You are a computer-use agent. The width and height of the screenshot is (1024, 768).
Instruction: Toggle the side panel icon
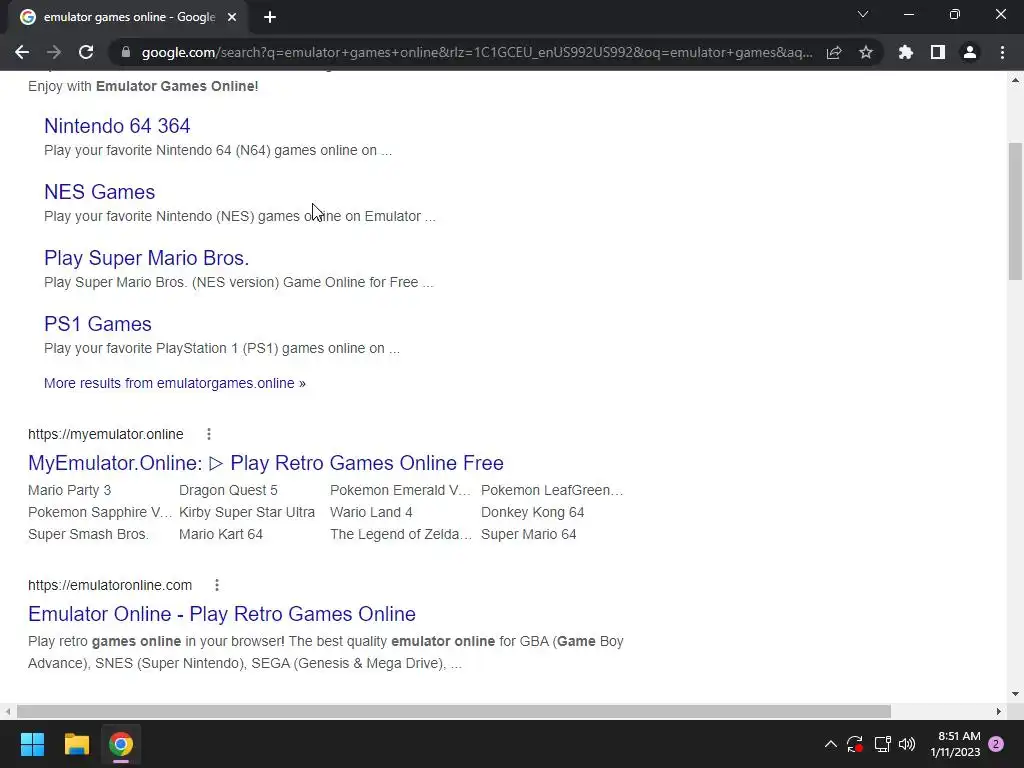938,52
